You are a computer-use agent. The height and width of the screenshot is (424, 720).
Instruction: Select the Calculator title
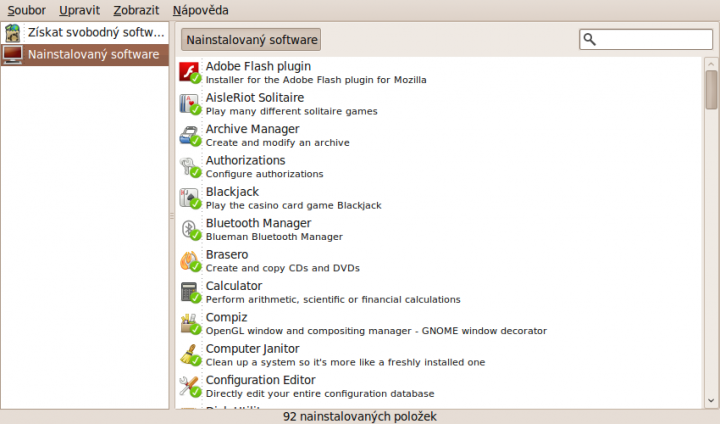pyautogui.click(x=234, y=286)
